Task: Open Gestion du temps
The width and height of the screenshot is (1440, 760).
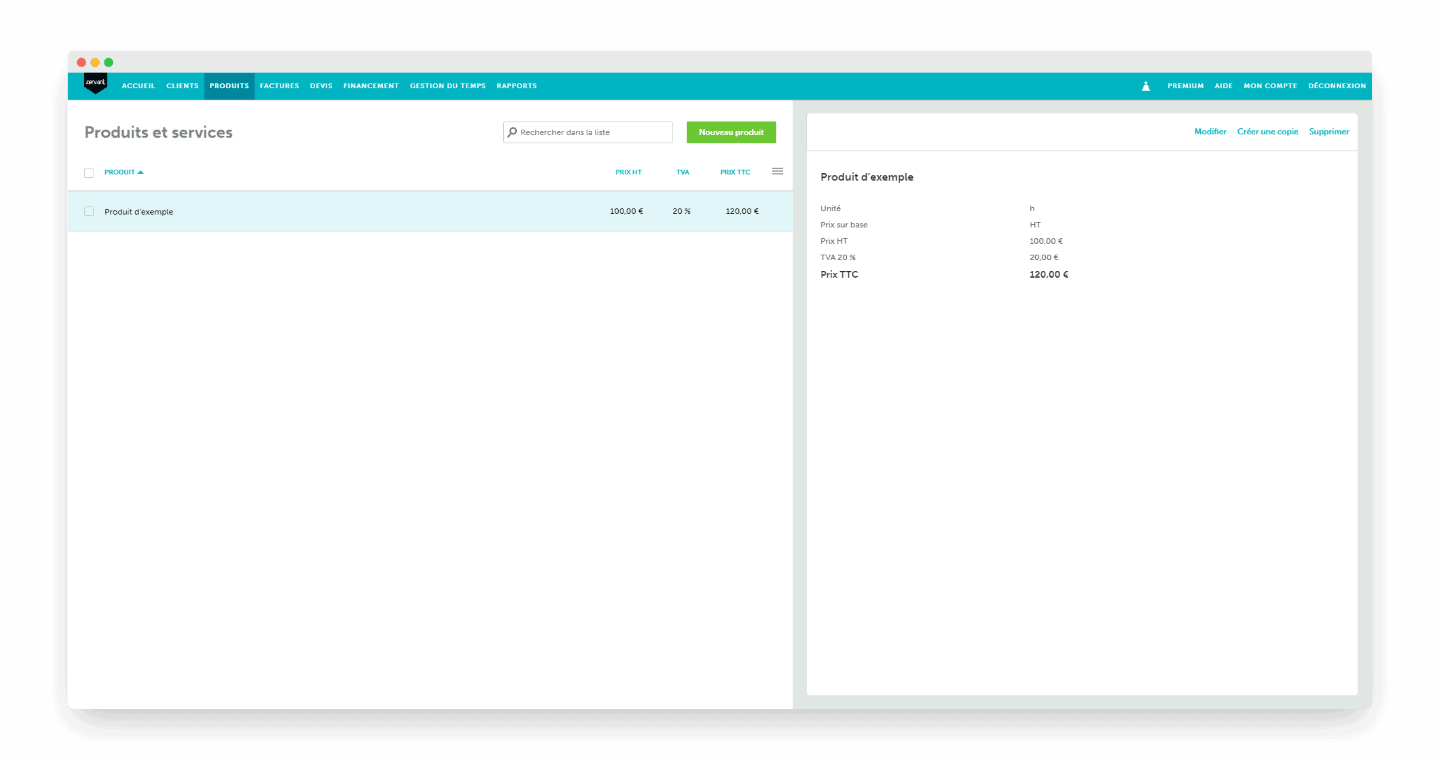Action: click(448, 86)
